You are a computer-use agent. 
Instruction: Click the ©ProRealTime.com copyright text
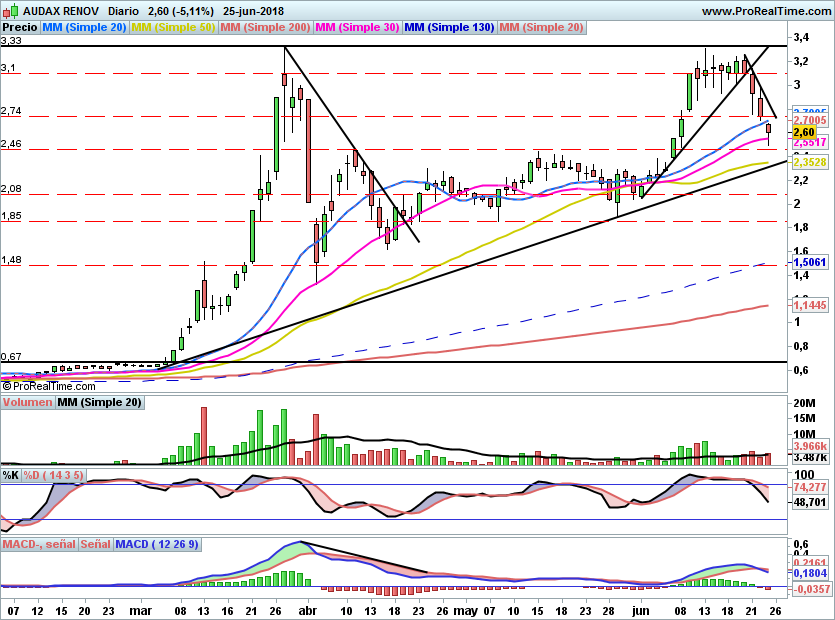(49, 386)
